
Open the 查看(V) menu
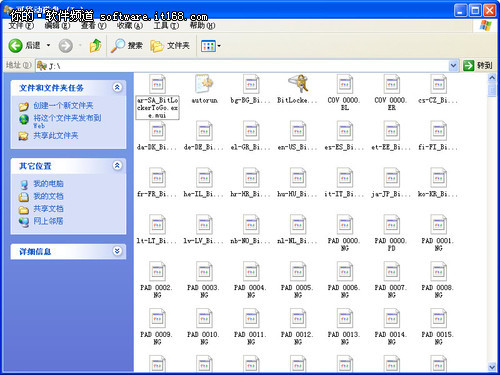tap(94, 26)
